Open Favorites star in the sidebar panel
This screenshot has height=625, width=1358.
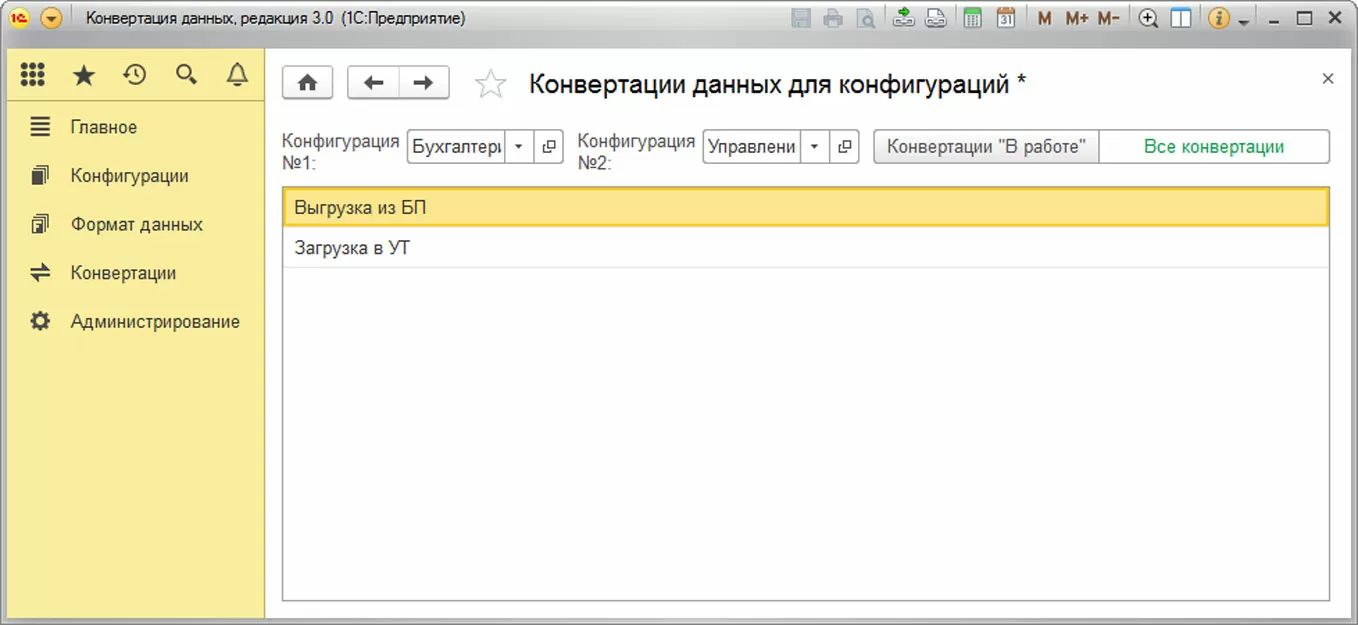click(84, 75)
